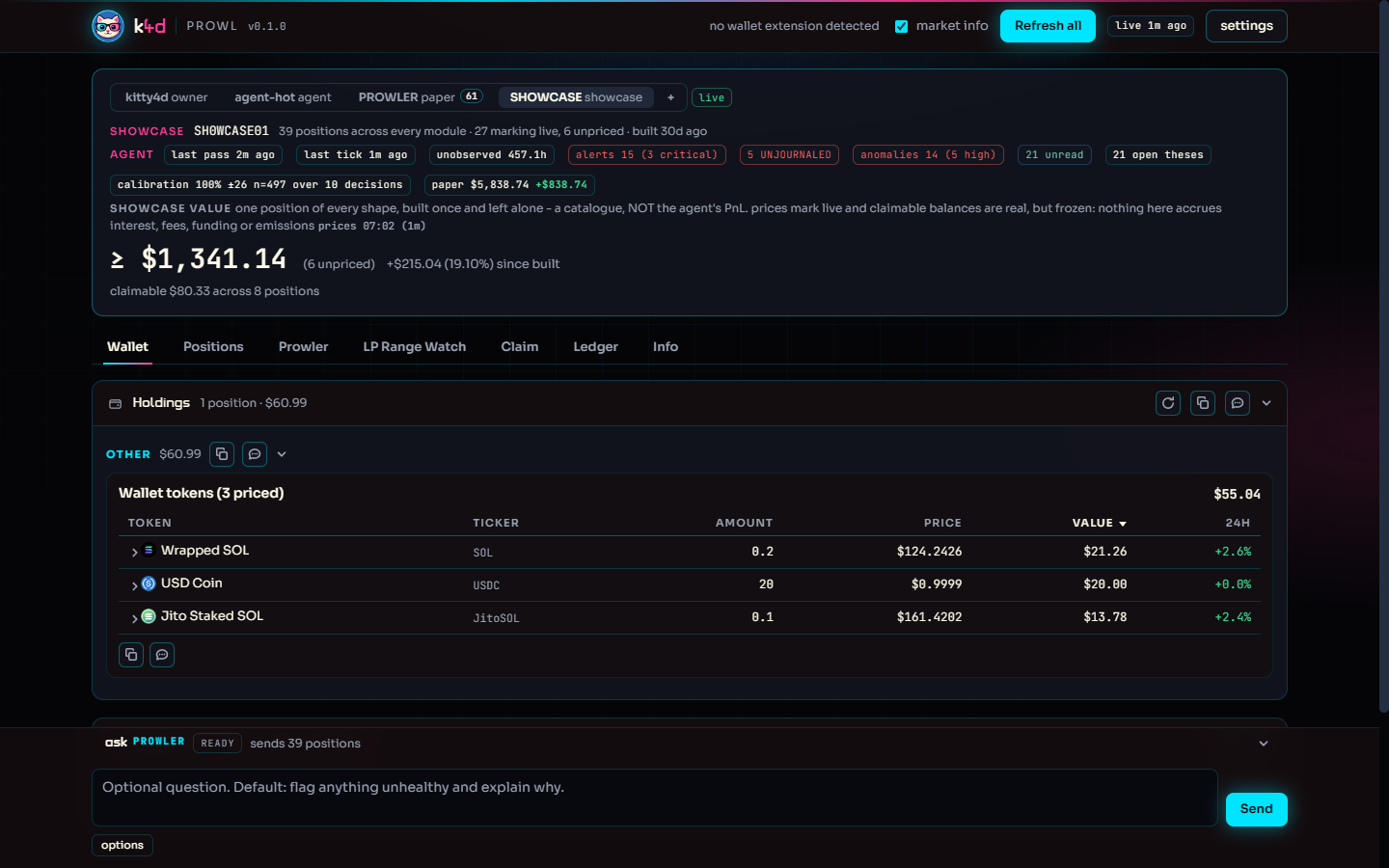Screen dimensions: 1389x868
Task: Select the SHOWCASE showcase wallet tab
Action: (x=576, y=97)
